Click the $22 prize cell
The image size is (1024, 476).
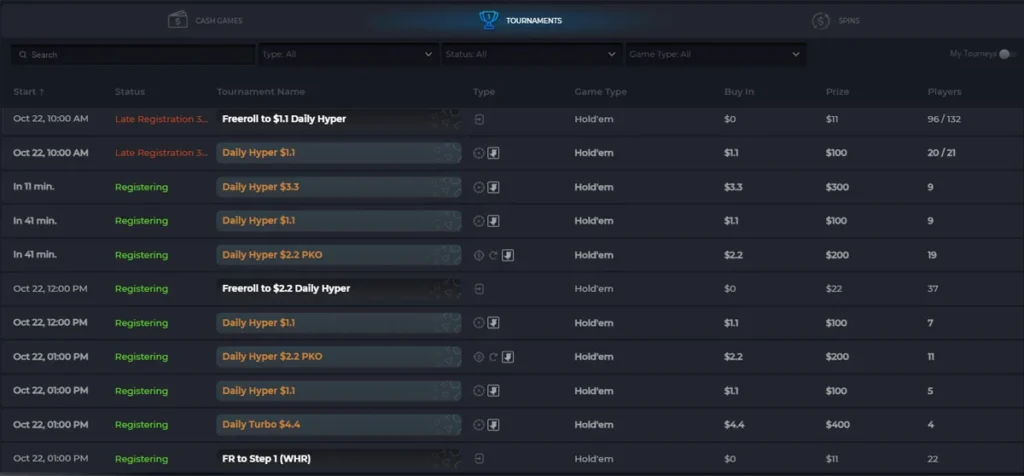[x=834, y=289]
